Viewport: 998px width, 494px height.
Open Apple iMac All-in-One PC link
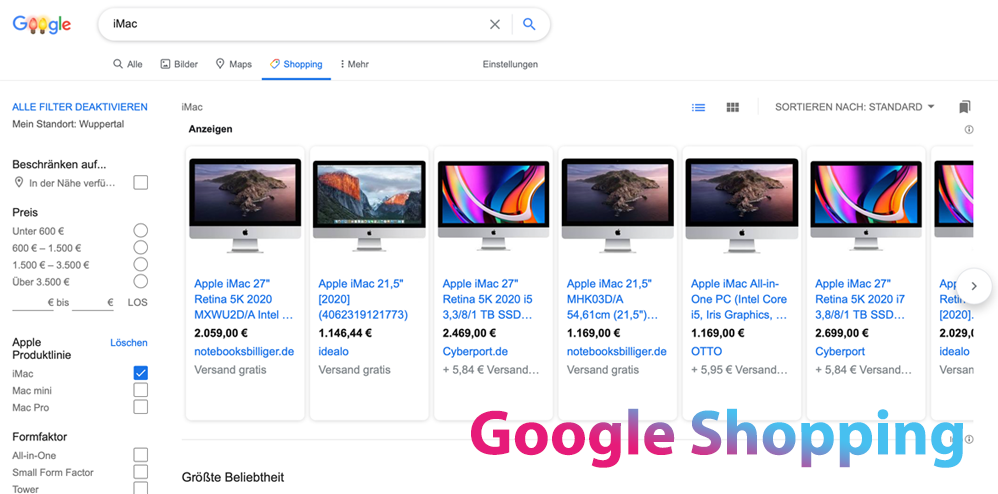point(739,299)
